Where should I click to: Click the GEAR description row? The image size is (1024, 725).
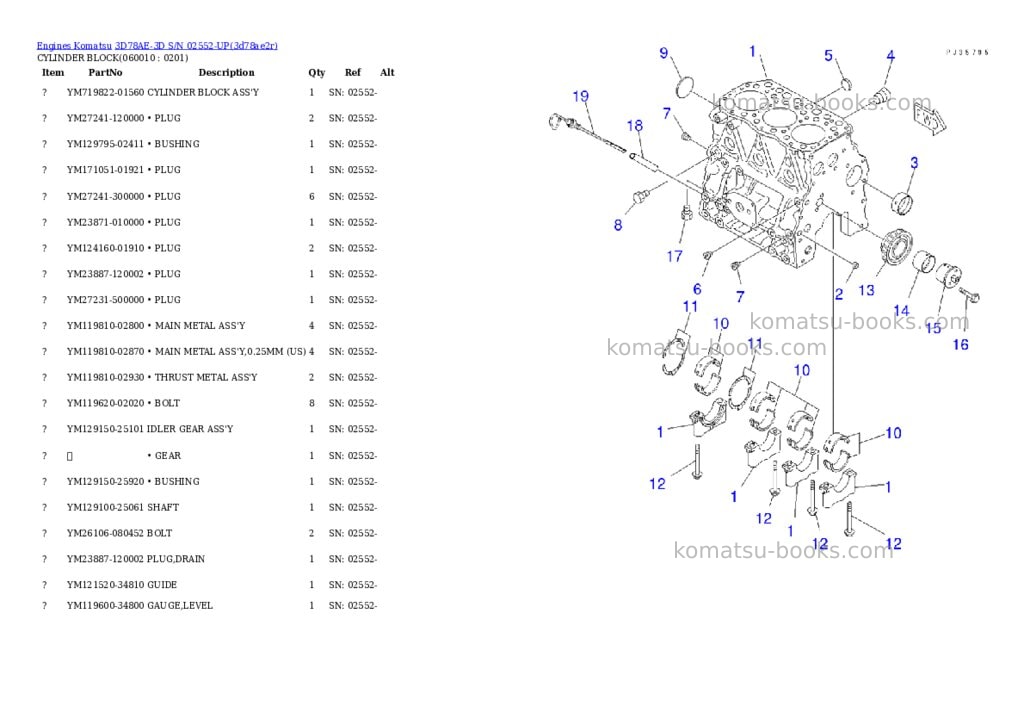point(209,456)
